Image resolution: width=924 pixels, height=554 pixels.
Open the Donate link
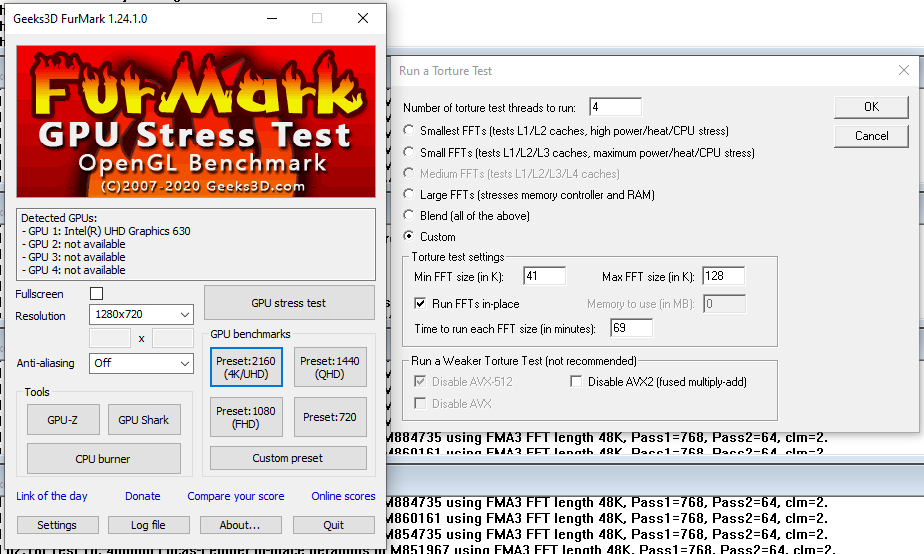[x=143, y=496]
